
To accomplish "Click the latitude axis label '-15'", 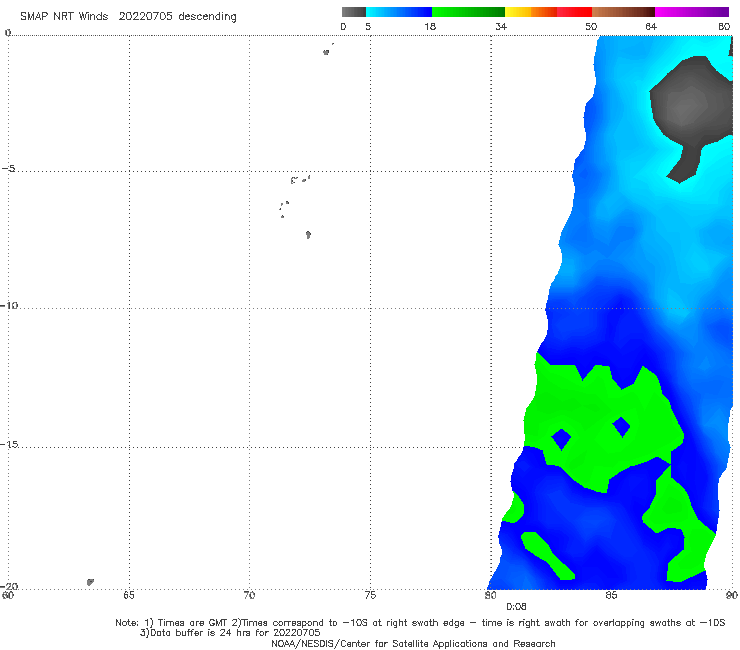I will [x=9, y=444].
